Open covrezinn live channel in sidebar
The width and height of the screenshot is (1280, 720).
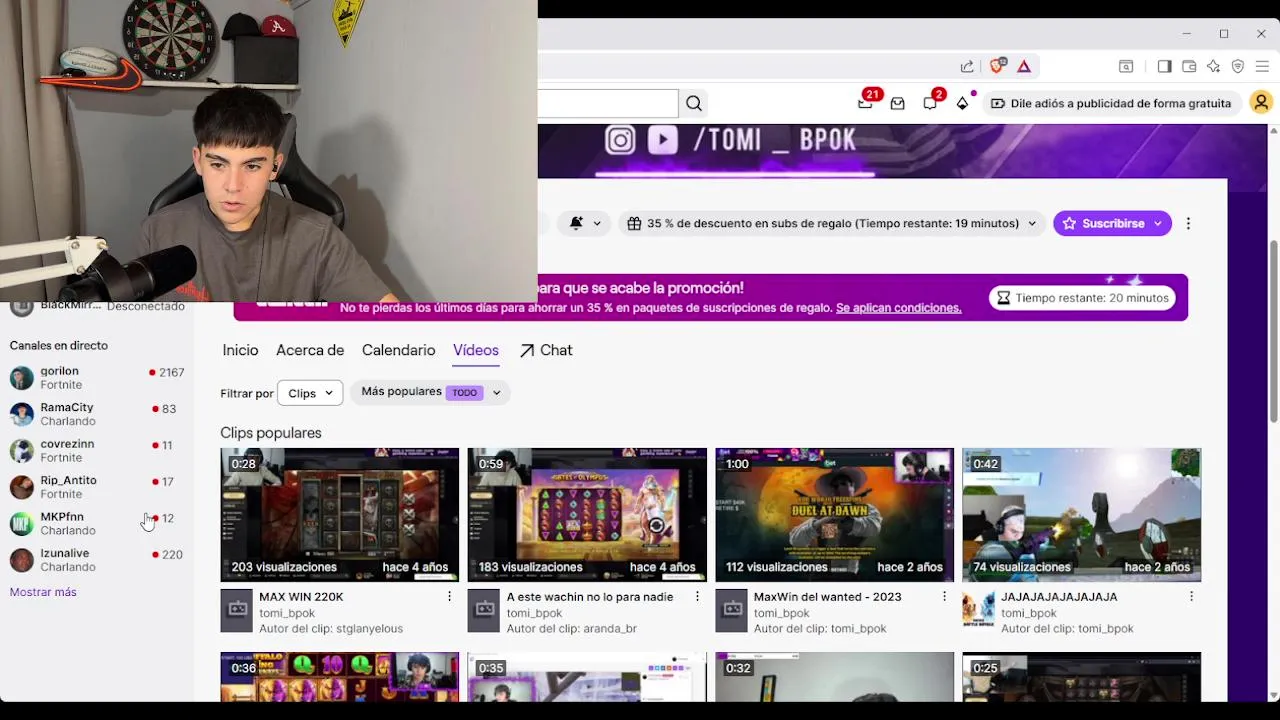coord(97,450)
